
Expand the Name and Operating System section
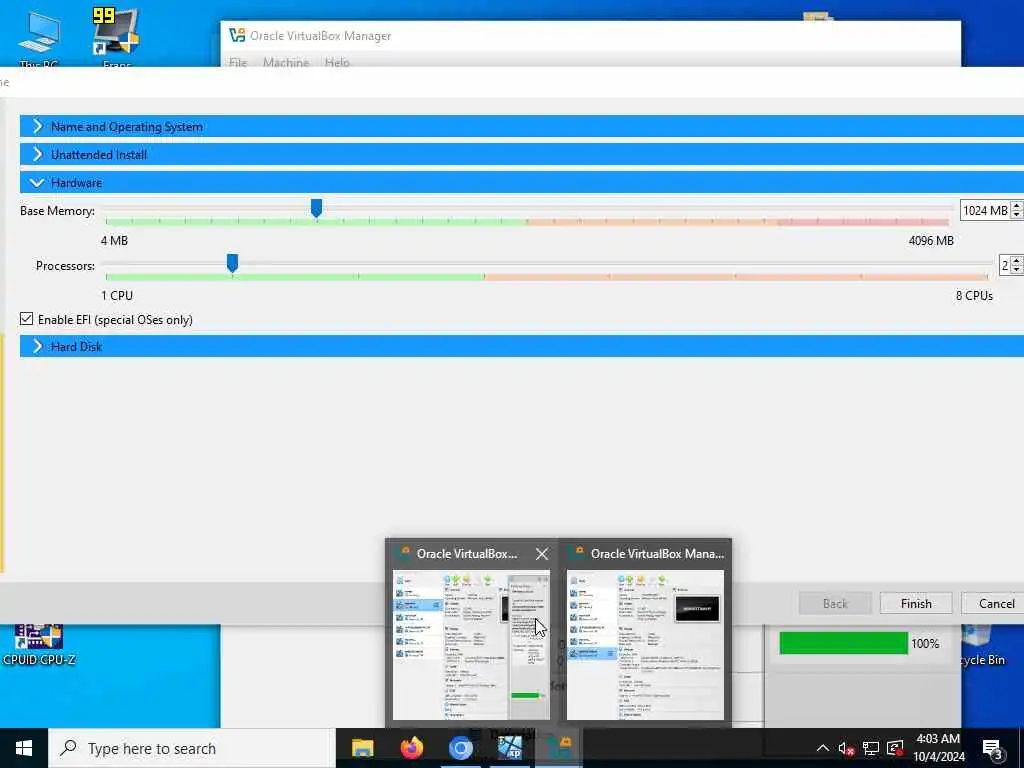point(521,127)
